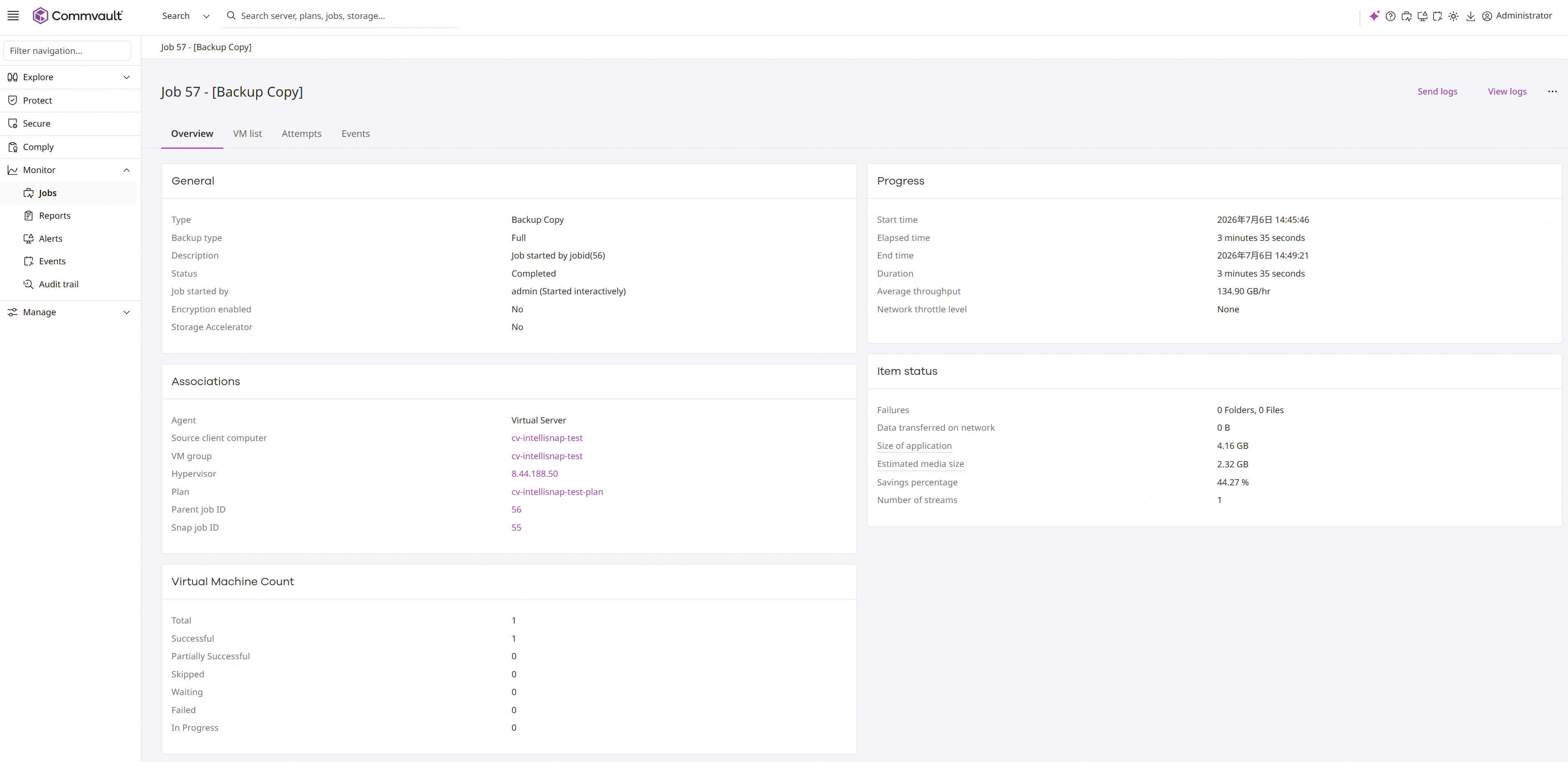Click the Monitor chart icon
The width and height of the screenshot is (1568, 762).
point(12,170)
